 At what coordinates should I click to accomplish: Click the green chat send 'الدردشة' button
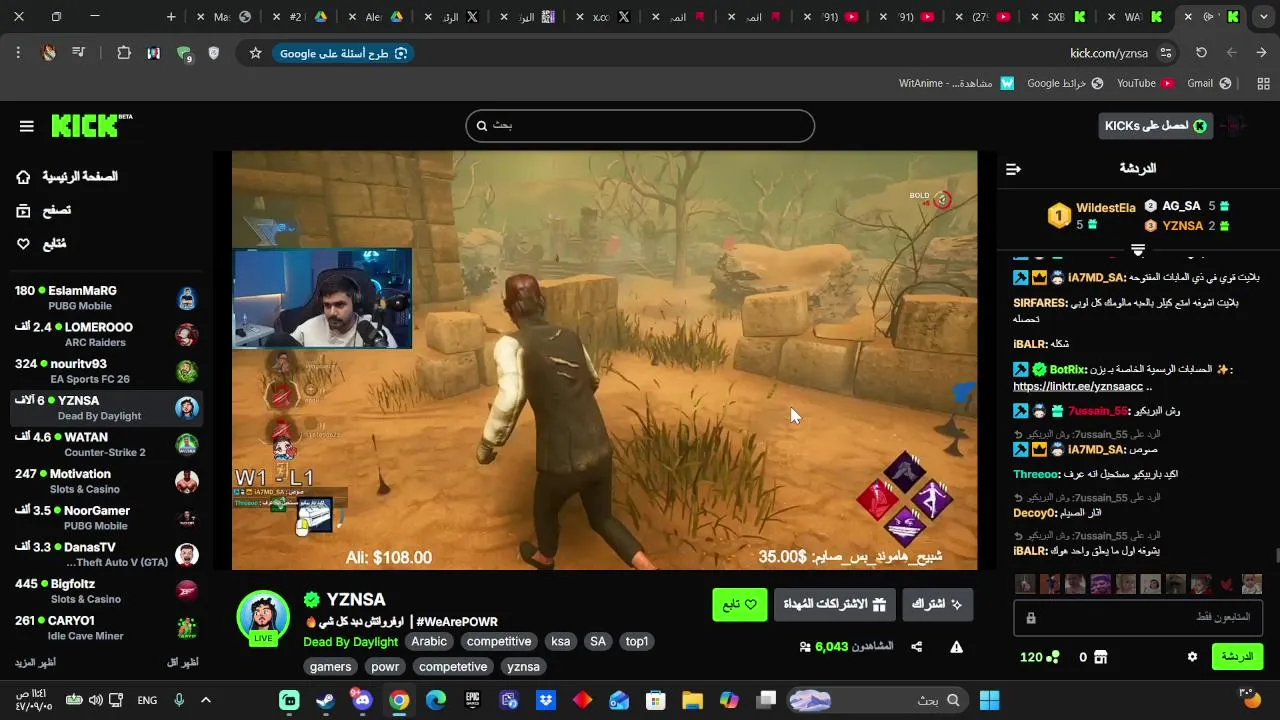pos(1237,657)
